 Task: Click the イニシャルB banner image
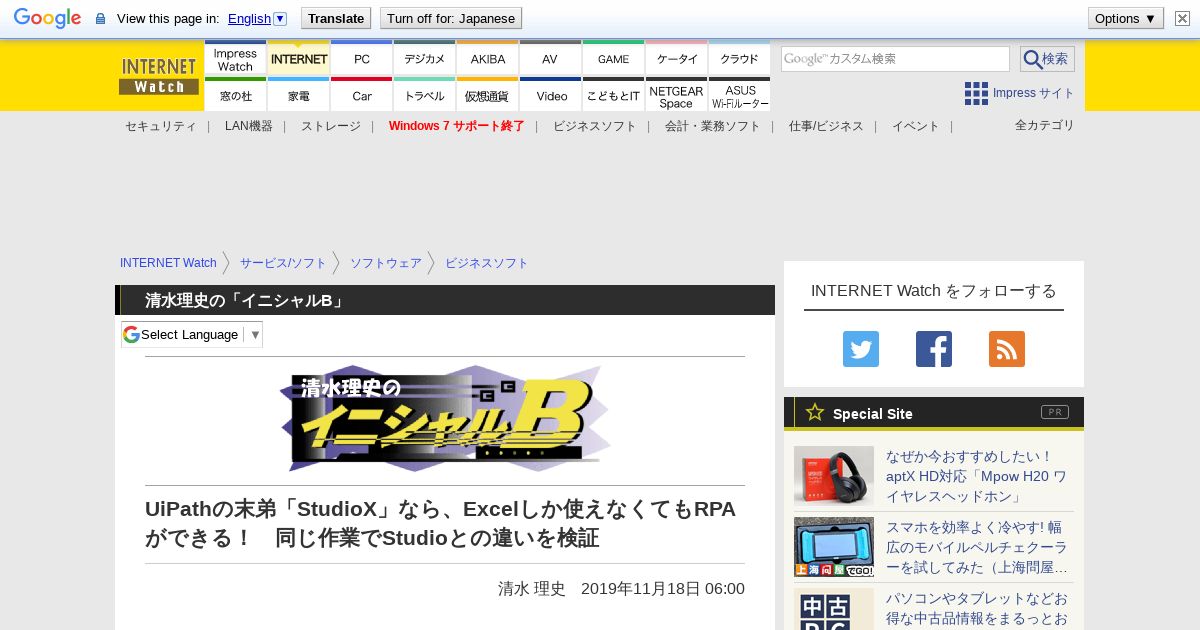(445, 418)
